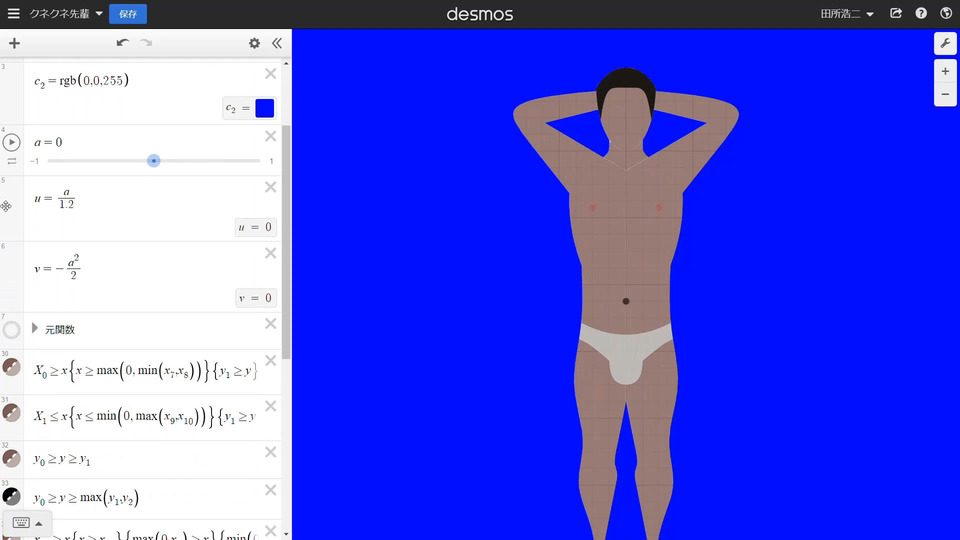Click the u = 0 value readout

[x=255, y=227]
